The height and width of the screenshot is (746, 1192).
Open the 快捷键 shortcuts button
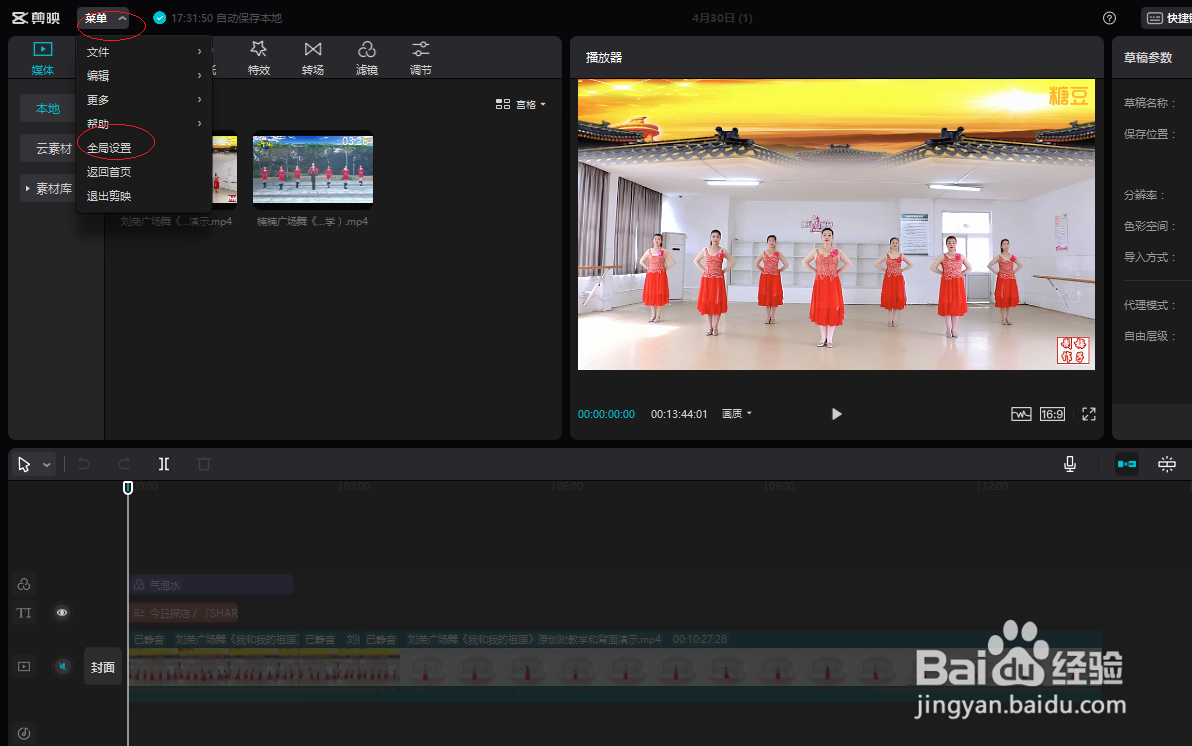click(x=1168, y=18)
